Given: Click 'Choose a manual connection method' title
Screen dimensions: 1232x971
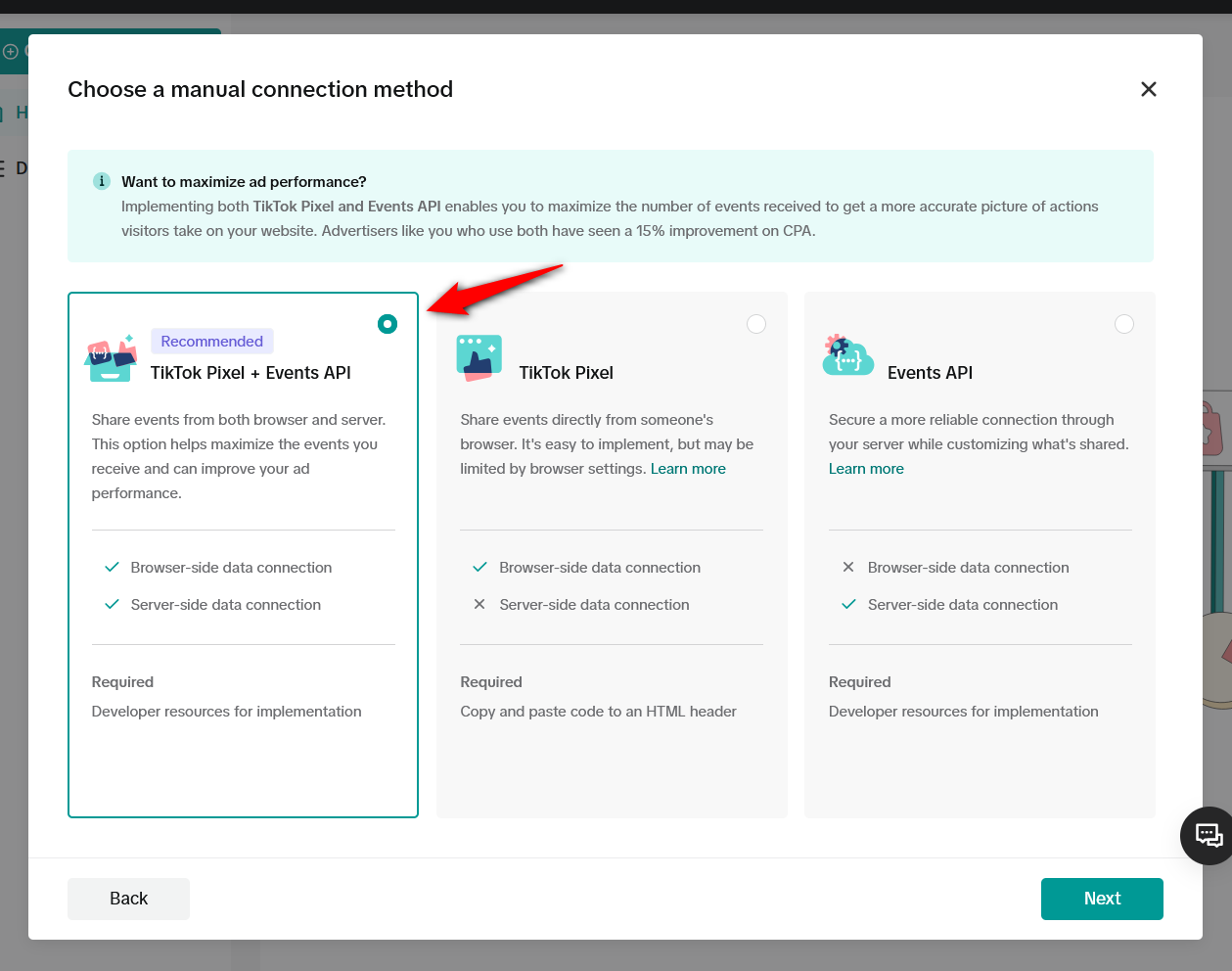Looking at the screenshot, I should (260, 89).
